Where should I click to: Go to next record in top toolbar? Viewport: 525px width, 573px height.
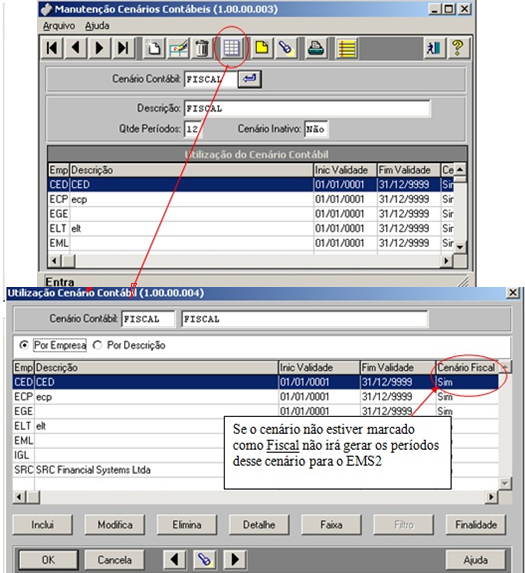[x=99, y=48]
